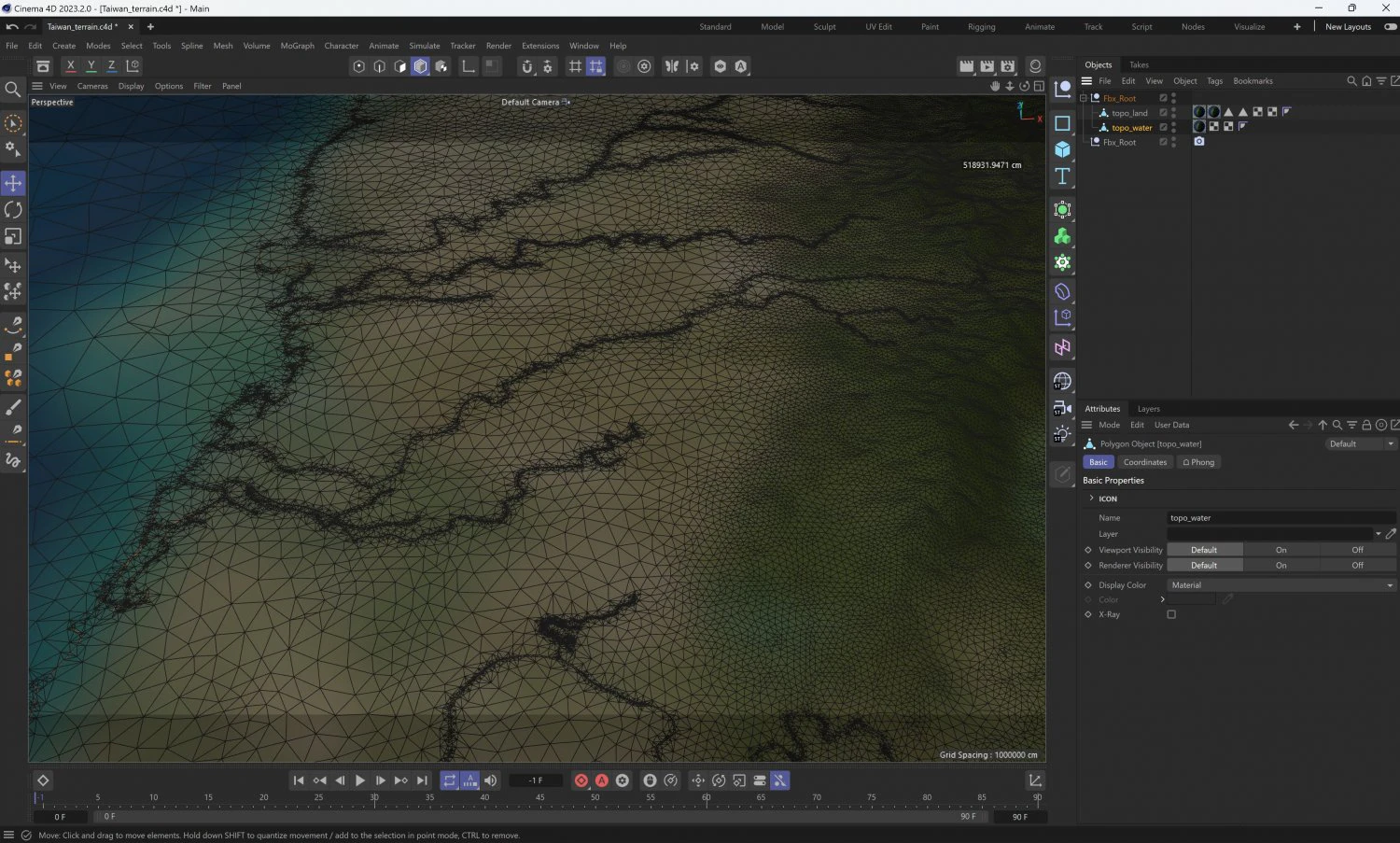
Task: Enable the X-Ray checkbox for topo_water
Action: 1171,614
